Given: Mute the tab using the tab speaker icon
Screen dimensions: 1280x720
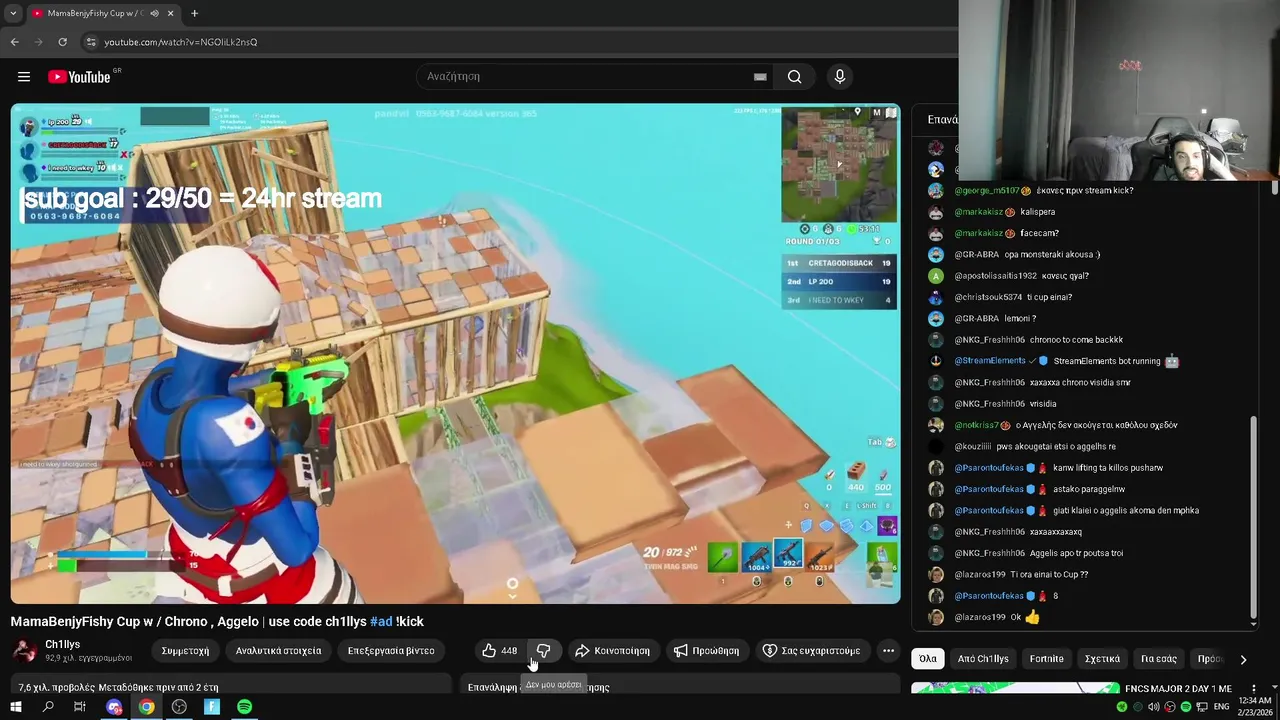Looking at the screenshot, I should tap(154, 13).
